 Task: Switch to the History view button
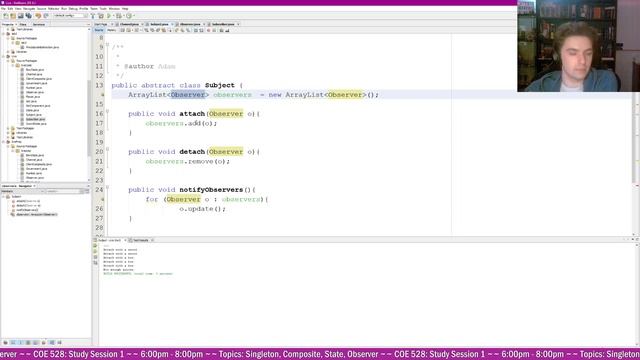tap(111, 30)
